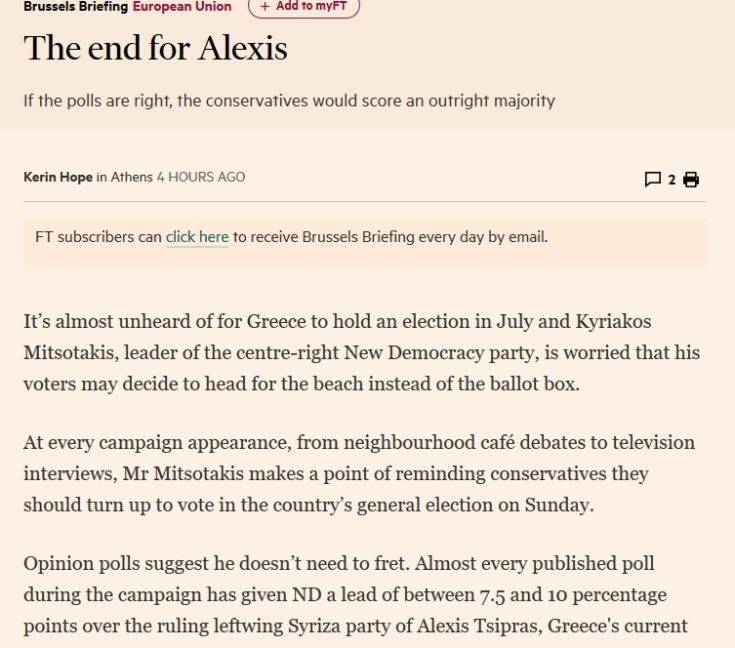Click the paragraph starting 'At every campaign appearance'

359,474
